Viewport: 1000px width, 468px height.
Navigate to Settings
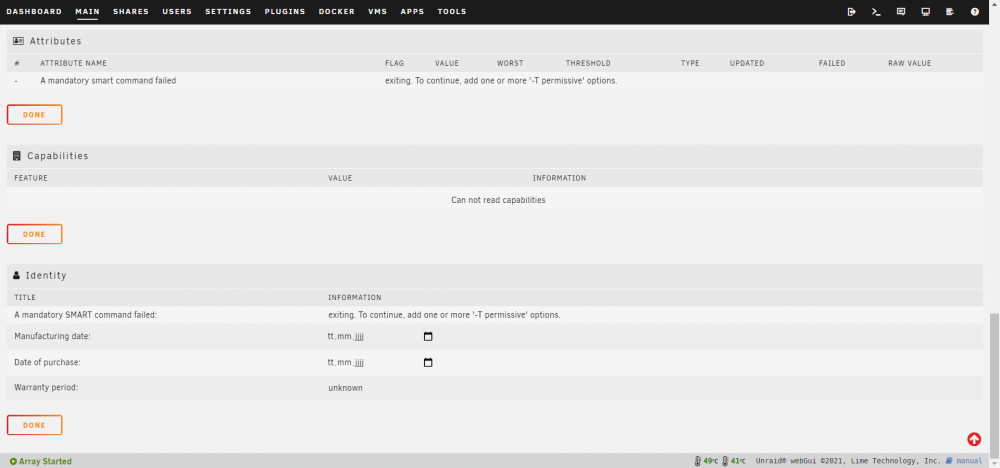pos(228,11)
